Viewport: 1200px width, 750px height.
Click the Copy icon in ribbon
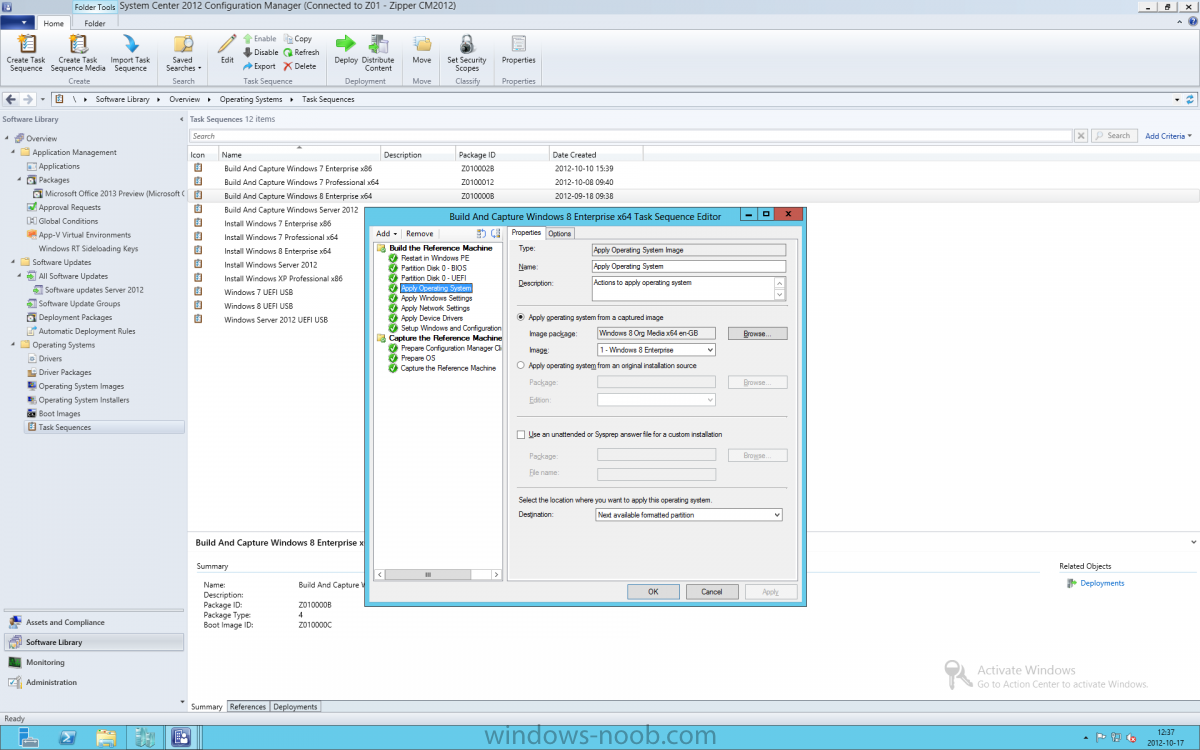[288, 38]
